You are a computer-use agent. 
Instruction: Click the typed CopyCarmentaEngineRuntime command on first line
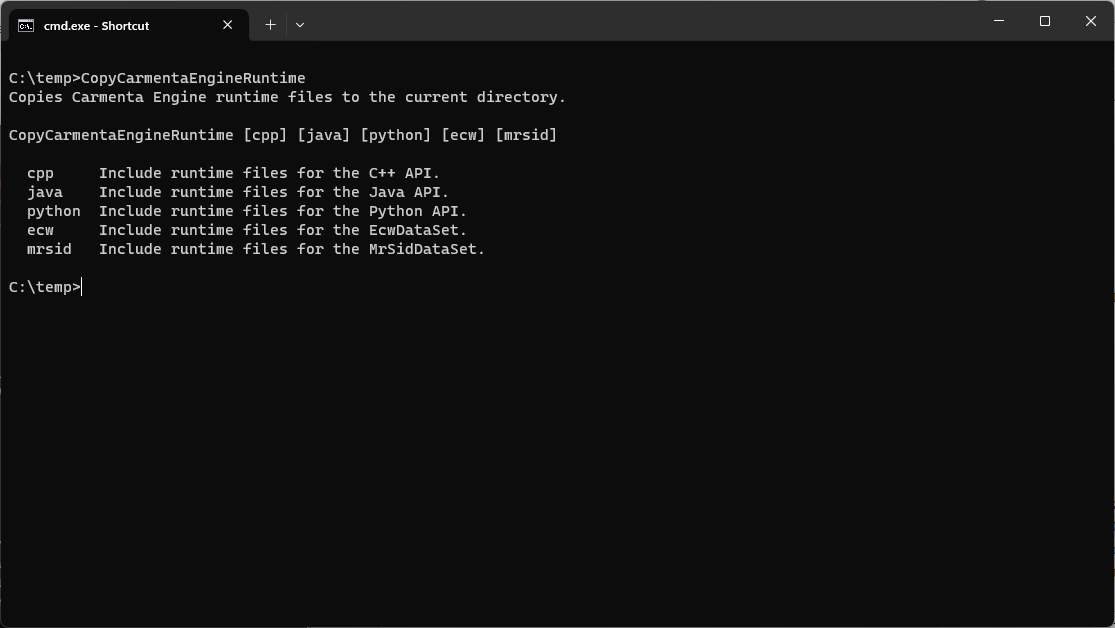193,78
